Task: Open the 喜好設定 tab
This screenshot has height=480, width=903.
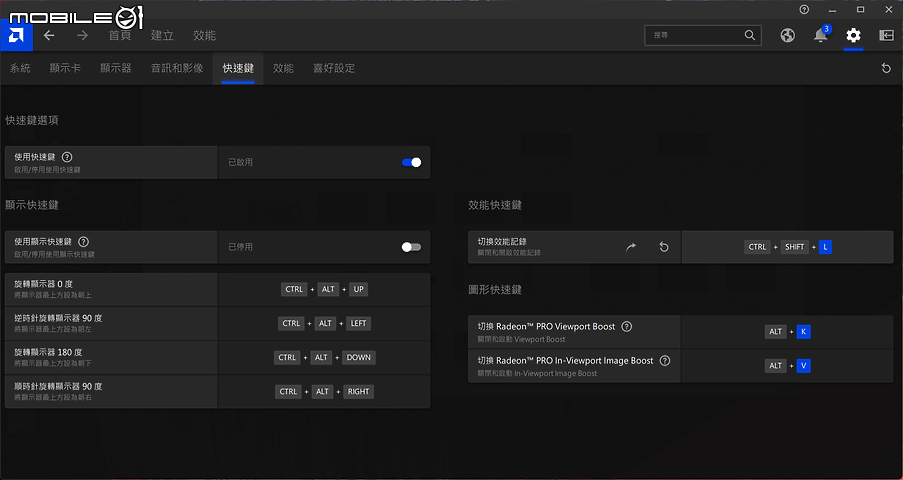Action: (334, 68)
